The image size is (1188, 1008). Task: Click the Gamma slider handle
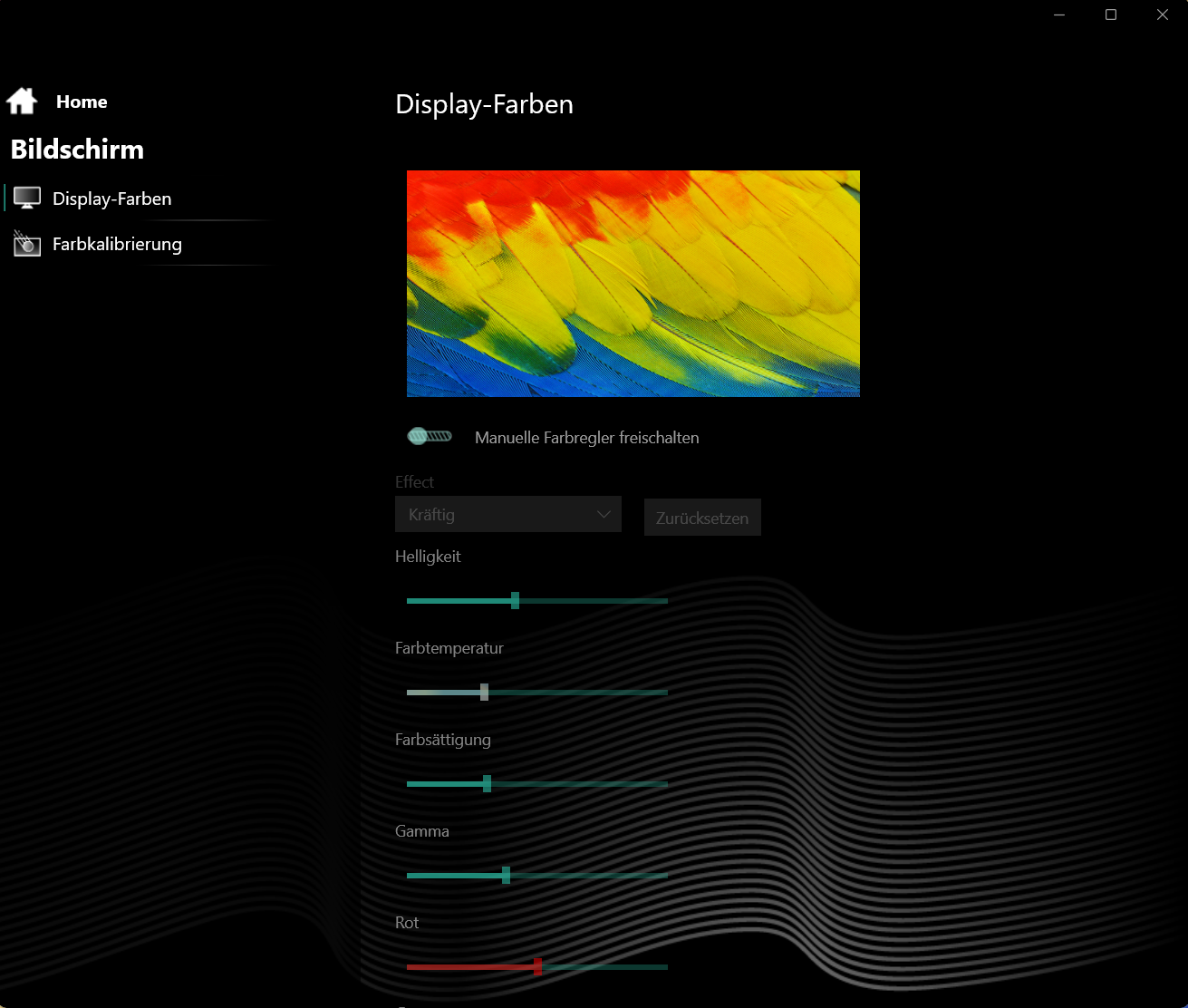pos(506,875)
